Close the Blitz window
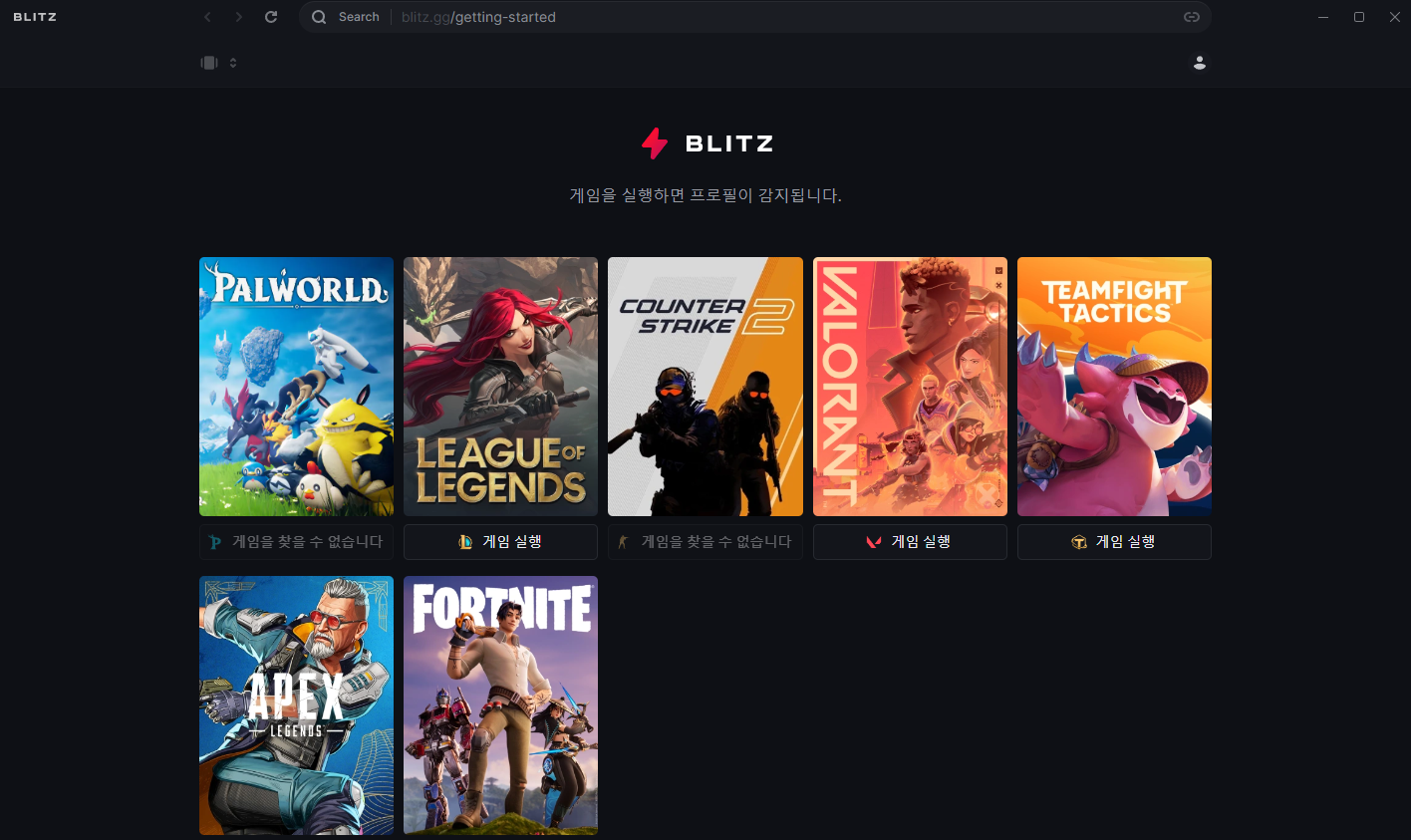The height and width of the screenshot is (840, 1411). point(1395,17)
